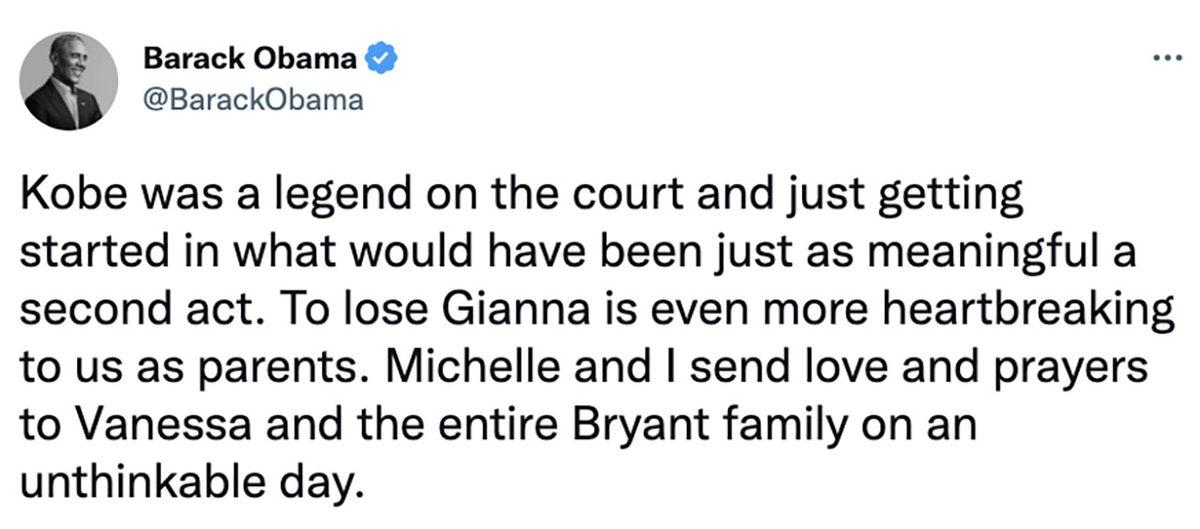This screenshot has width=1200, height=529.
Task: Open the @BarackObama handle link
Action: pos(253,101)
